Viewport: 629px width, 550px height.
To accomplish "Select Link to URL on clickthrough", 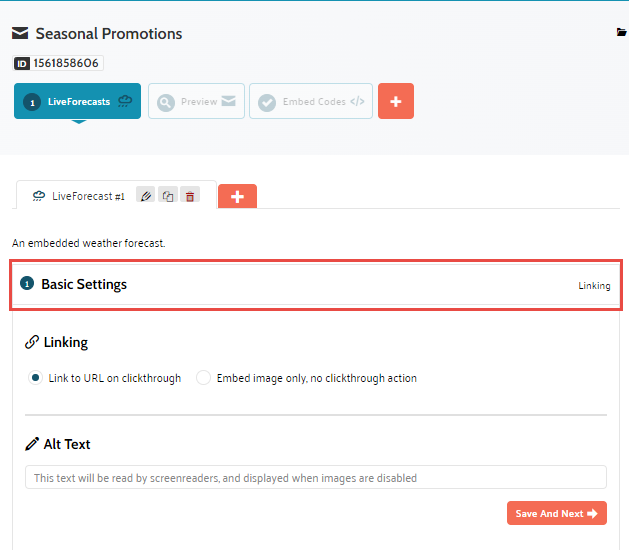I will (x=36, y=378).
